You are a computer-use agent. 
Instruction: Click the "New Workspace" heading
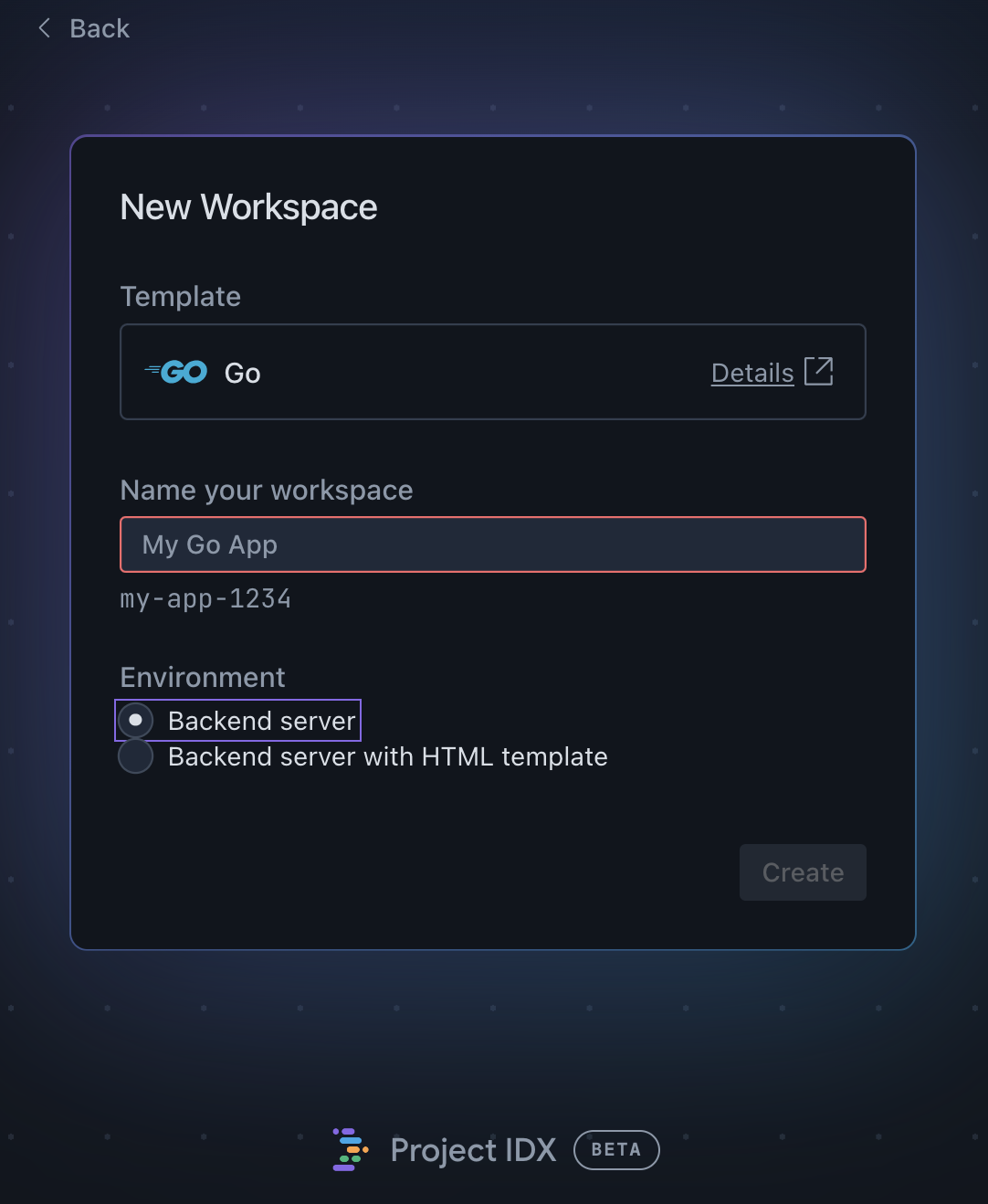click(248, 207)
